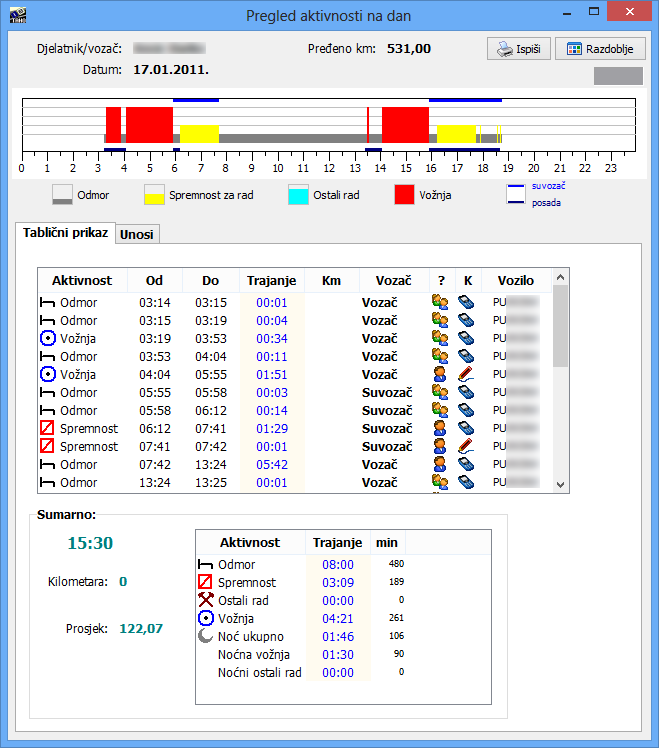
Task: Click the driving icon in Vožnja 04:04 row
Action: click(x=47, y=374)
